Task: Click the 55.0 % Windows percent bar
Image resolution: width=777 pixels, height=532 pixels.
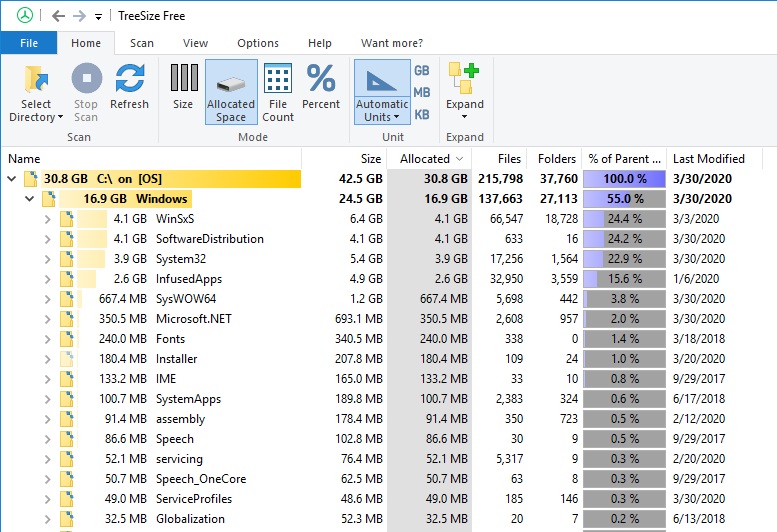Action: pyautogui.click(x=624, y=199)
